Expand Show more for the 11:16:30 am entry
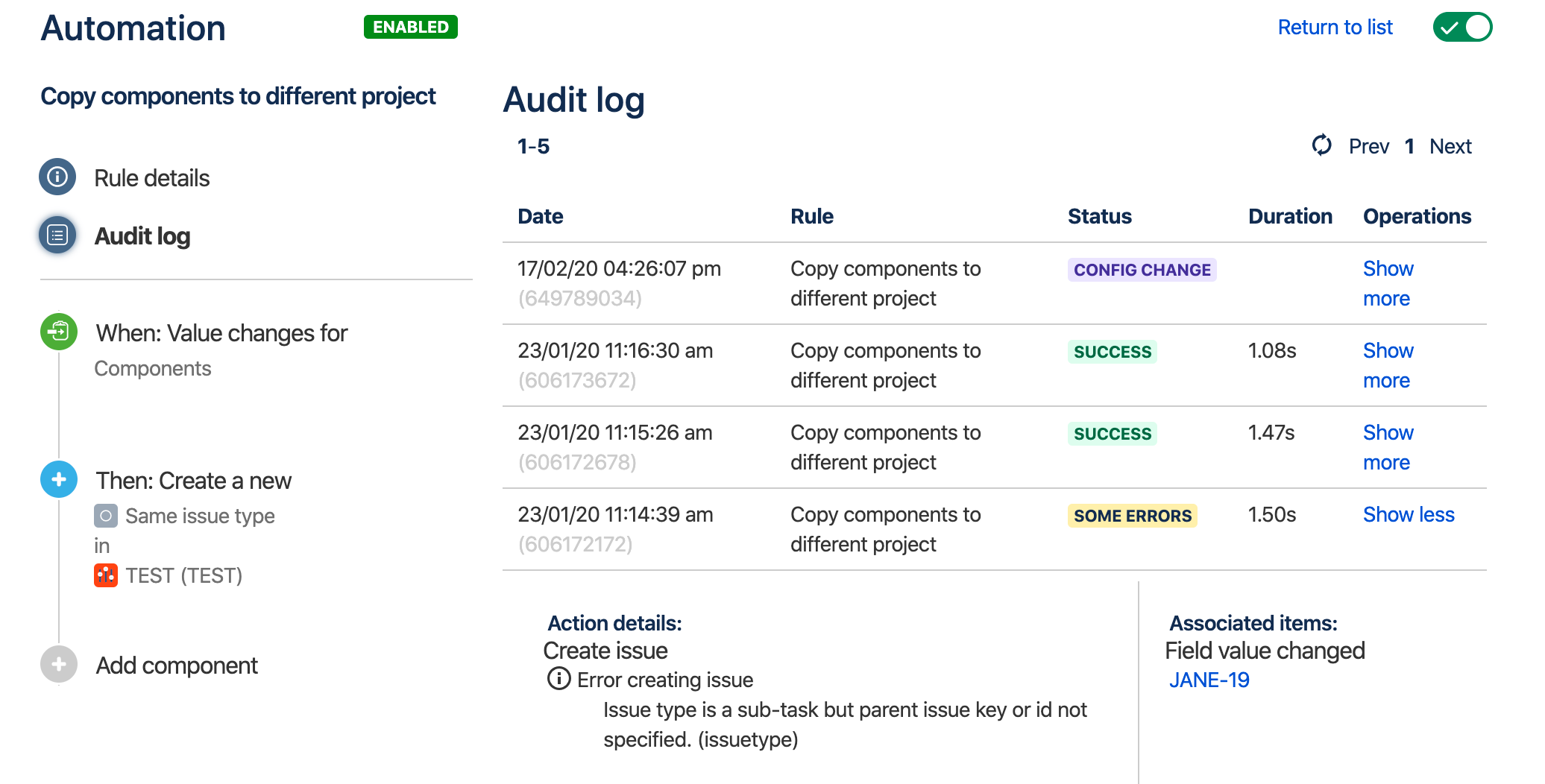Image resolution: width=1545 pixels, height=784 pixels. click(1388, 365)
